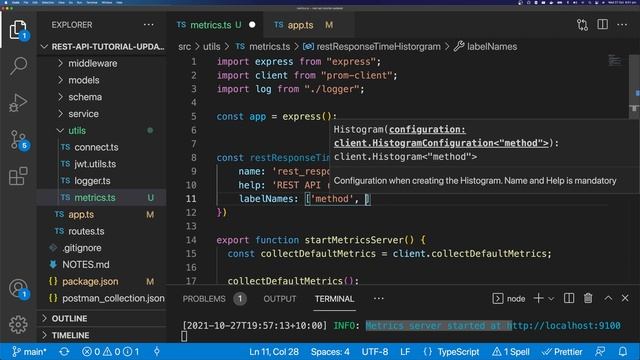Split the terminal panel
This screenshot has width=640, height=360.
(569, 298)
